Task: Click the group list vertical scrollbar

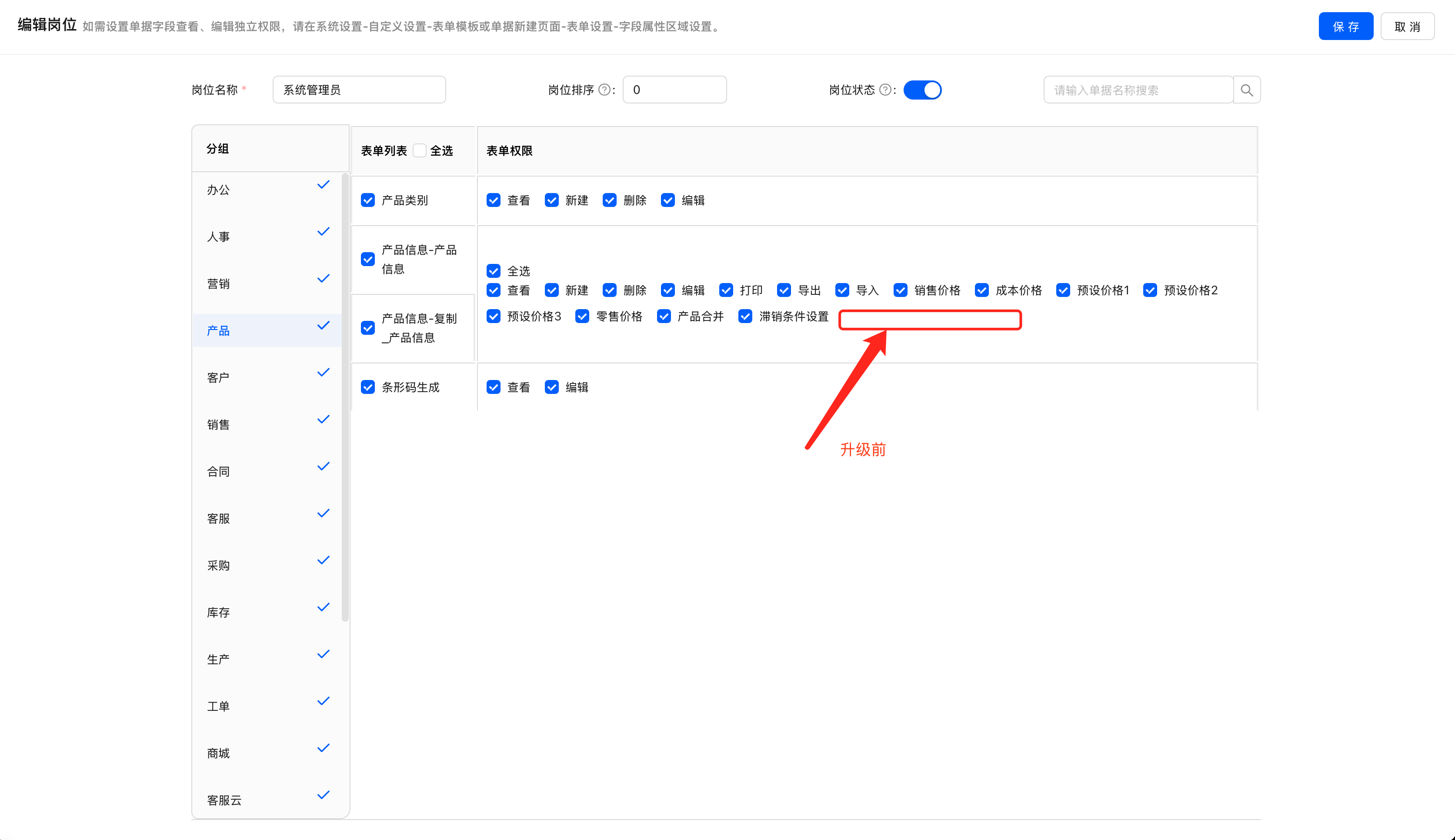Action: [x=345, y=397]
